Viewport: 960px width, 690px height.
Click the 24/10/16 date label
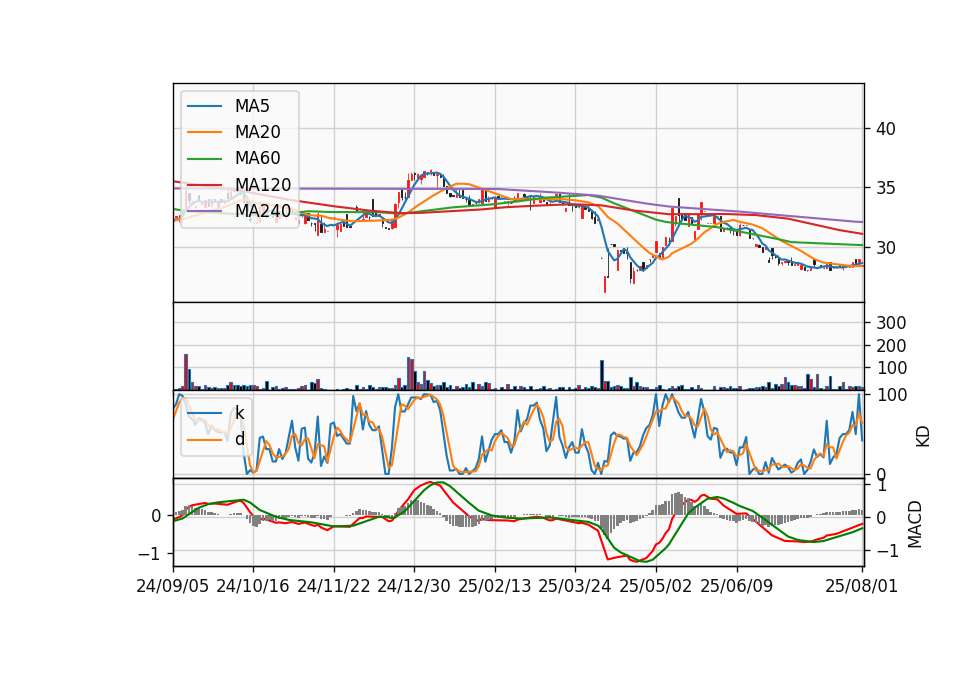(253, 586)
